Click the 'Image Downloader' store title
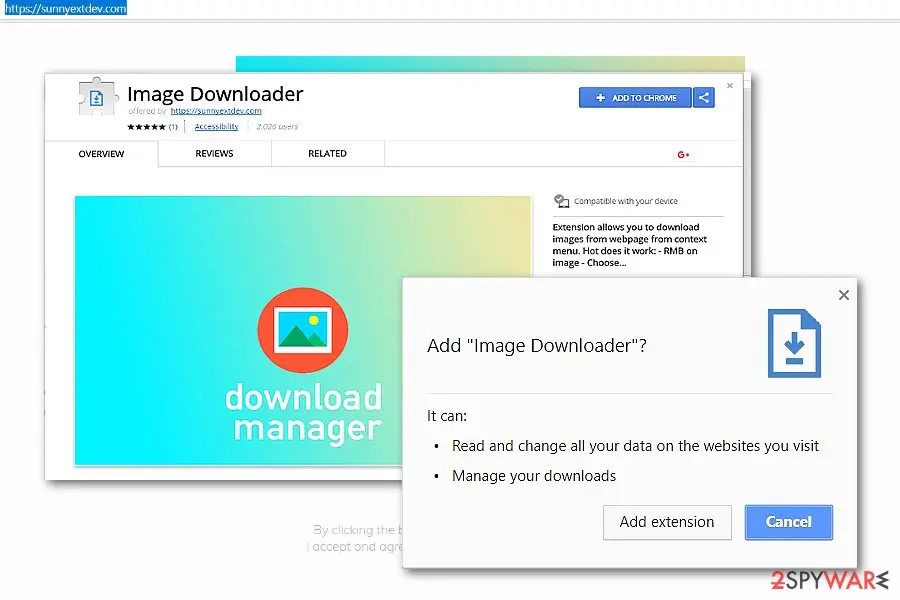 point(215,94)
